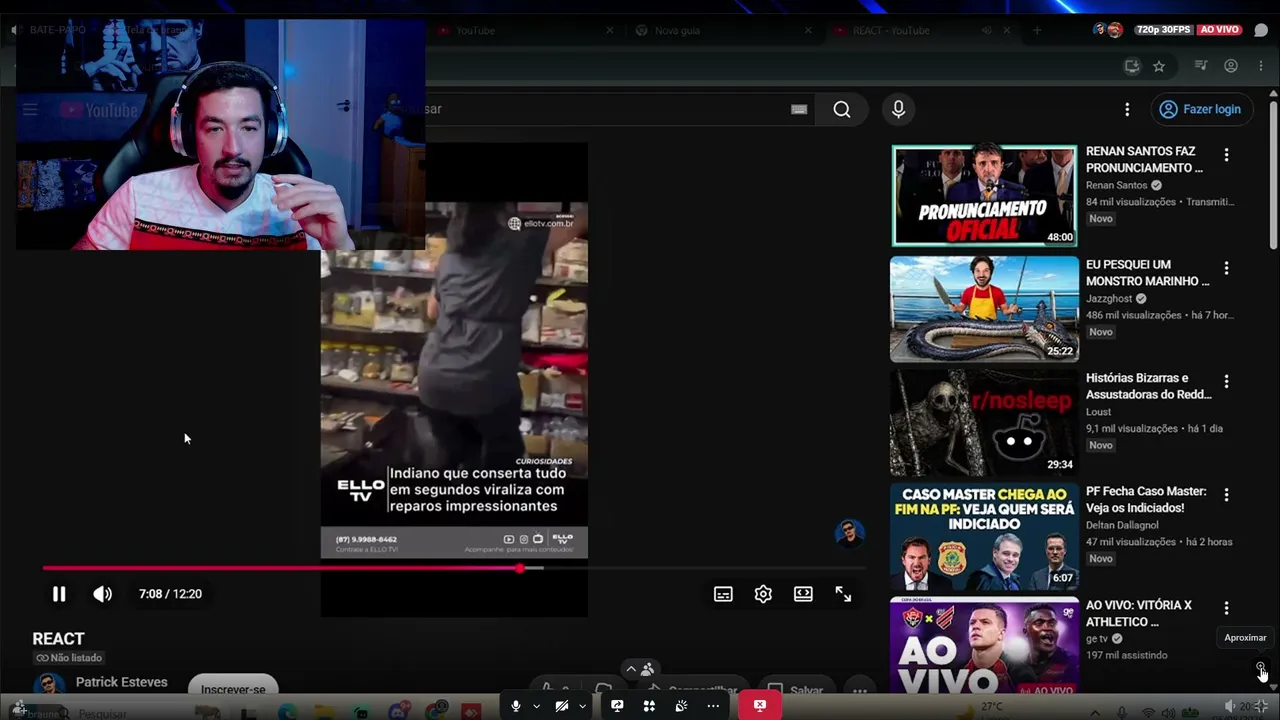Open options menu for the Jazzghost video
Screen dimensions: 1280x720
point(1226,268)
